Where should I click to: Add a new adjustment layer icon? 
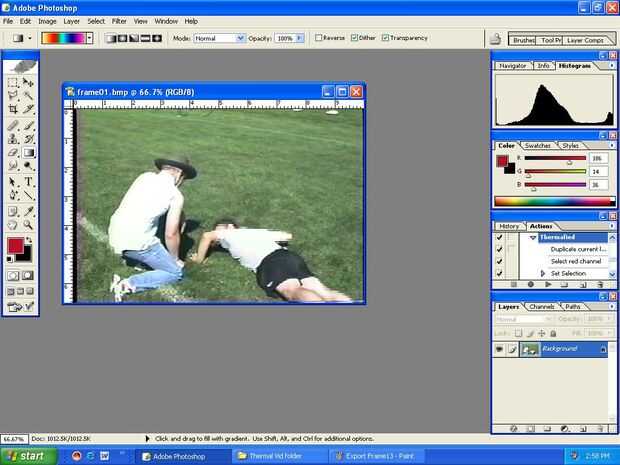point(565,429)
